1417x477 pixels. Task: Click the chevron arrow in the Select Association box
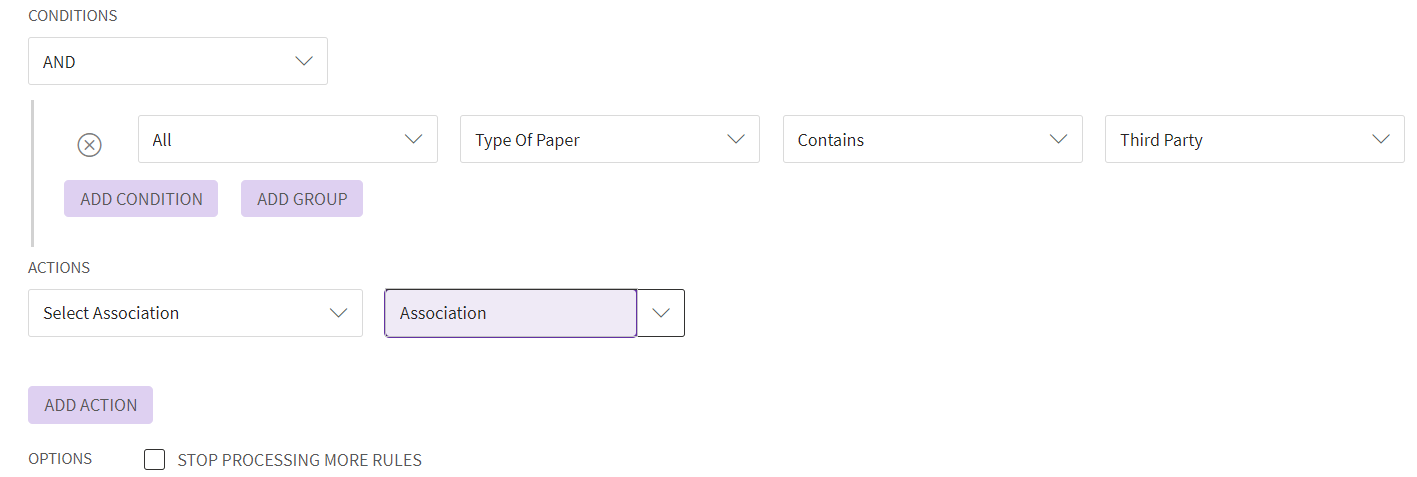tap(339, 313)
